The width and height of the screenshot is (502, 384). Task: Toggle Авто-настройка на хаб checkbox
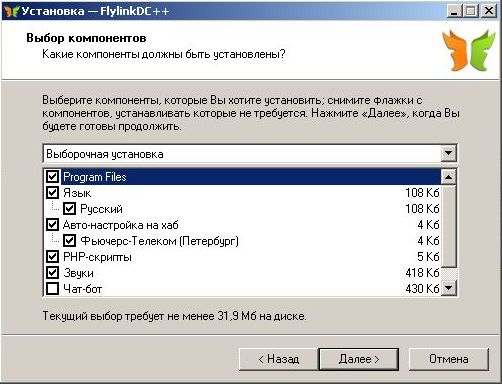[52, 225]
